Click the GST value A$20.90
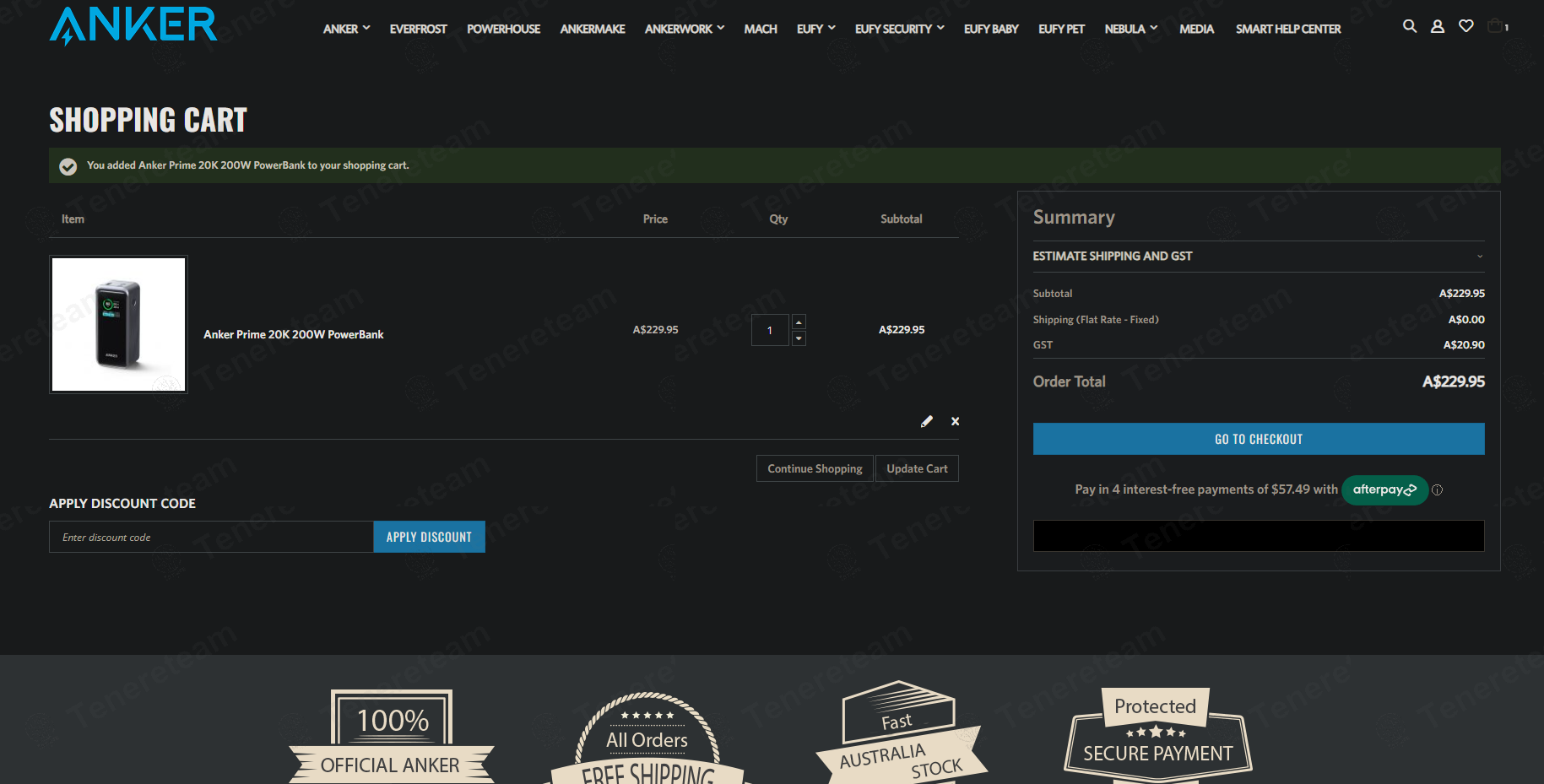Image resolution: width=1544 pixels, height=784 pixels. (x=1464, y=344)
